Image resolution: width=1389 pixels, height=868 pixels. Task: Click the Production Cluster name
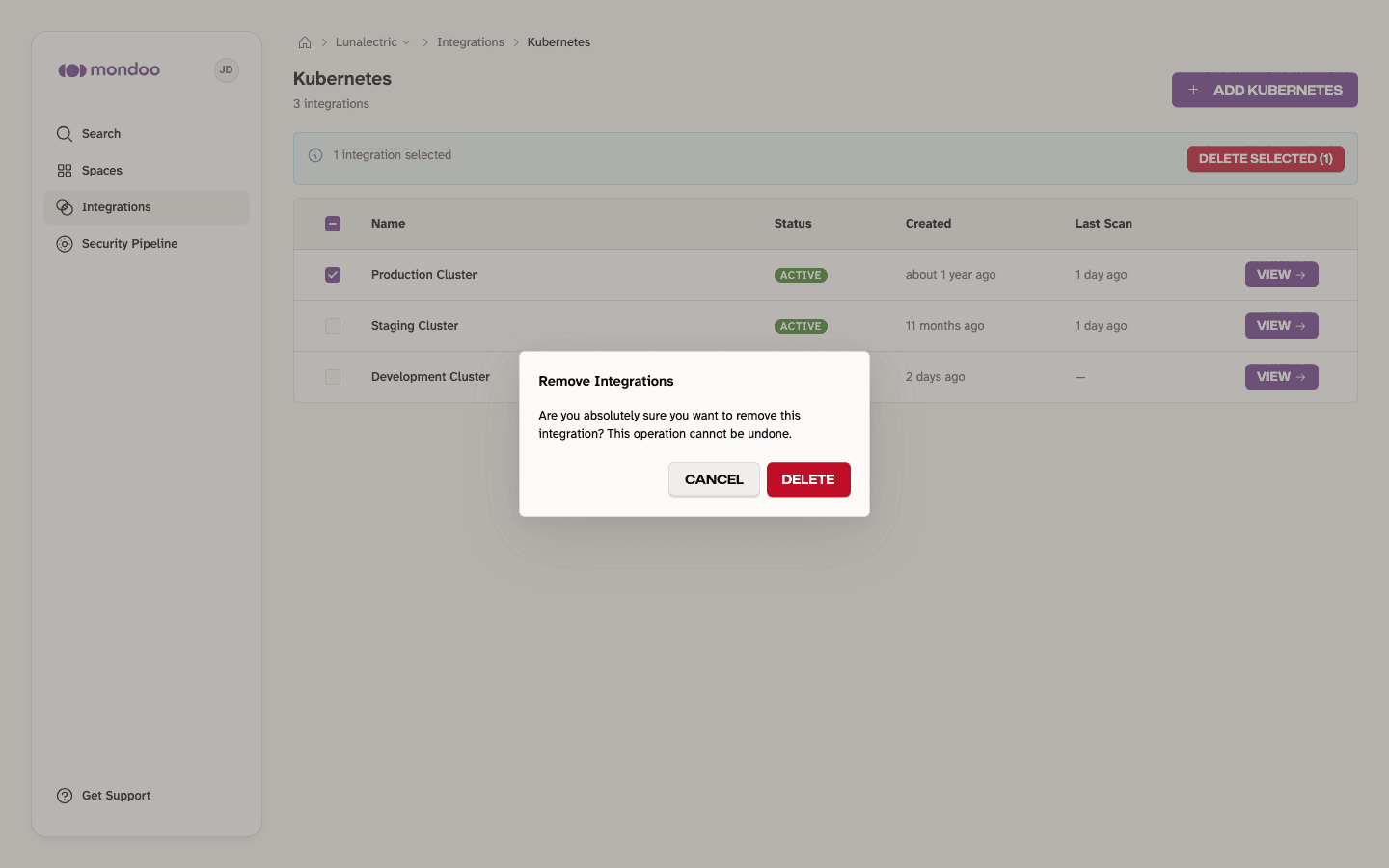tap(423, 275)
